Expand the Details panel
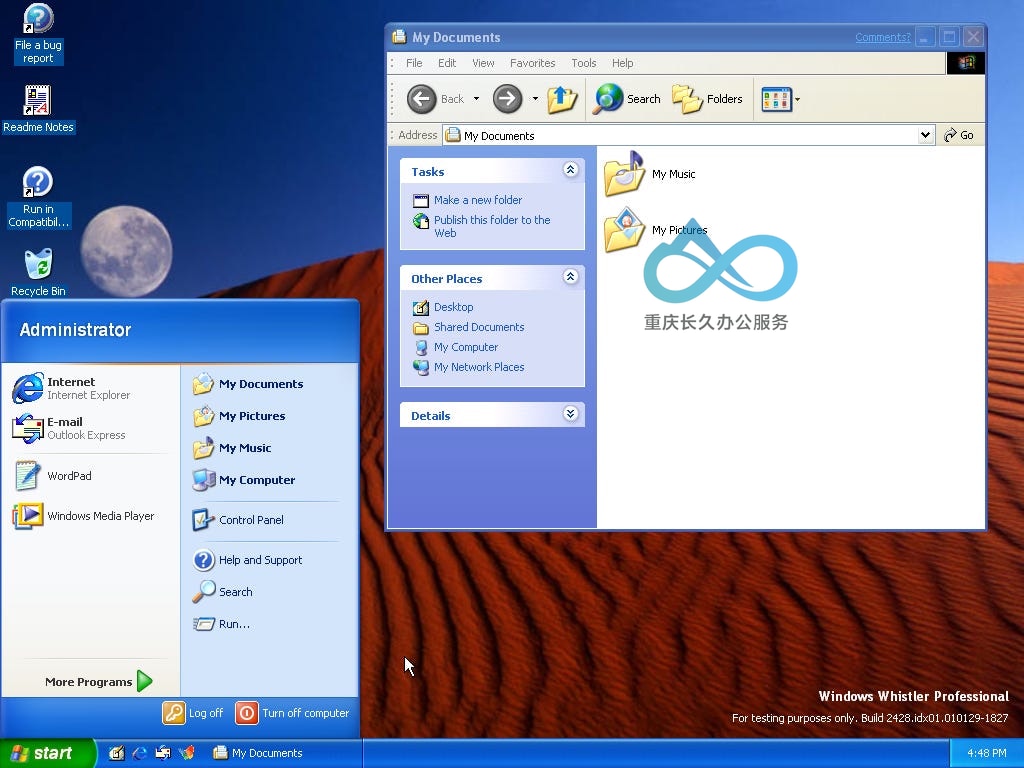 tap(570, 413)
